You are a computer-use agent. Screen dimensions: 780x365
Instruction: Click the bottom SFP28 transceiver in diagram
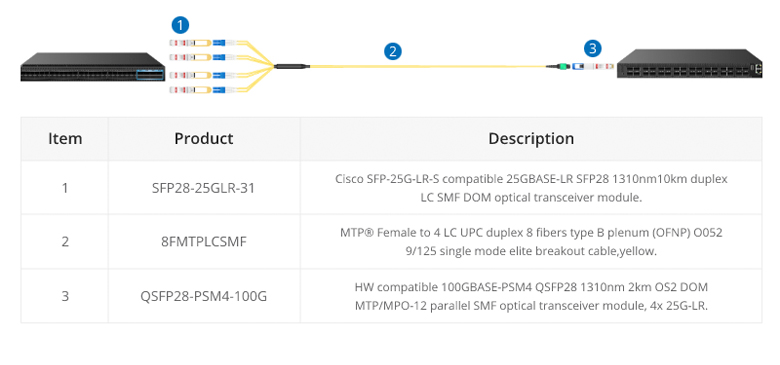191,90
